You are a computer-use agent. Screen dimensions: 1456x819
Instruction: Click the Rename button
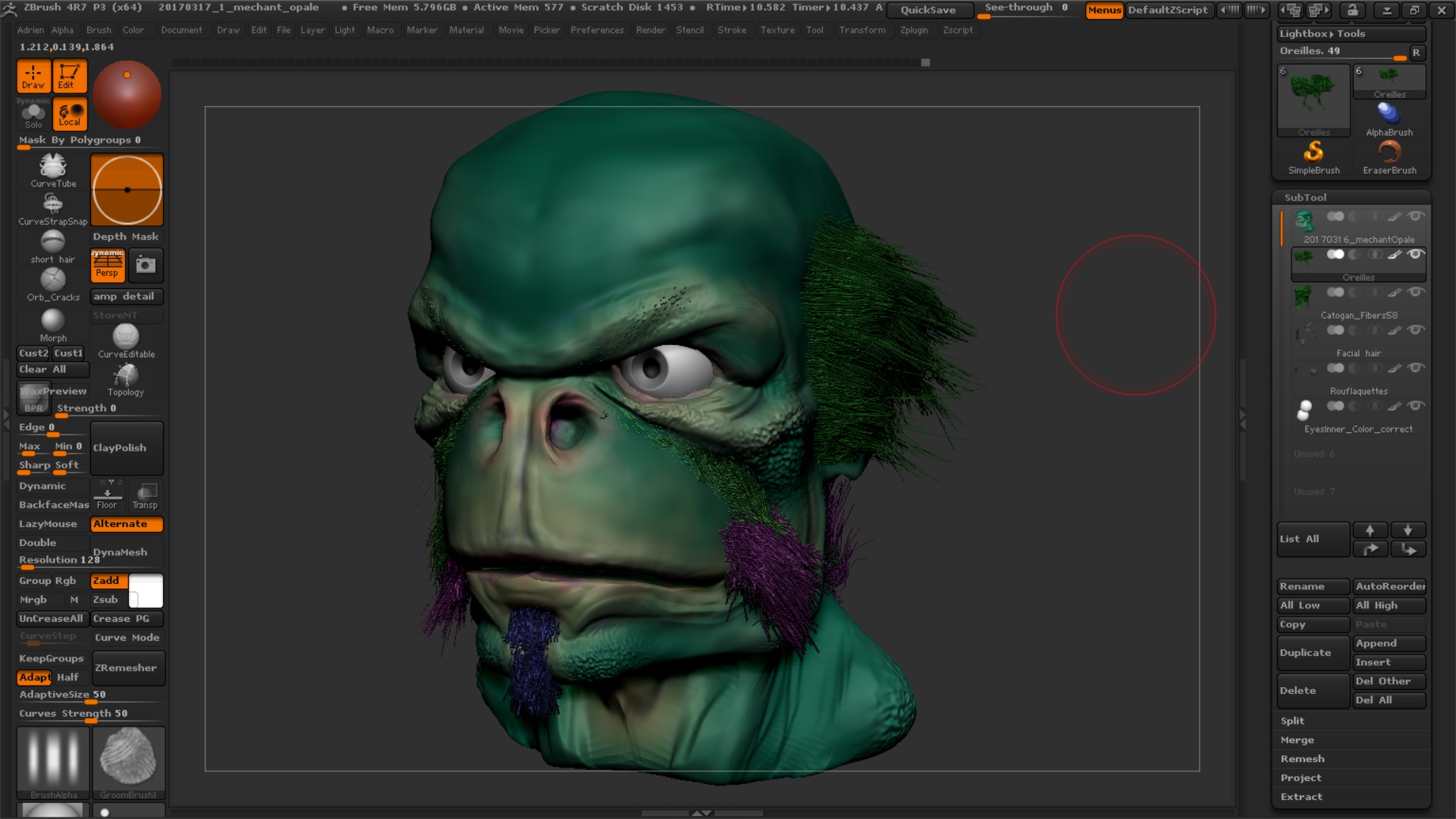1313,587
